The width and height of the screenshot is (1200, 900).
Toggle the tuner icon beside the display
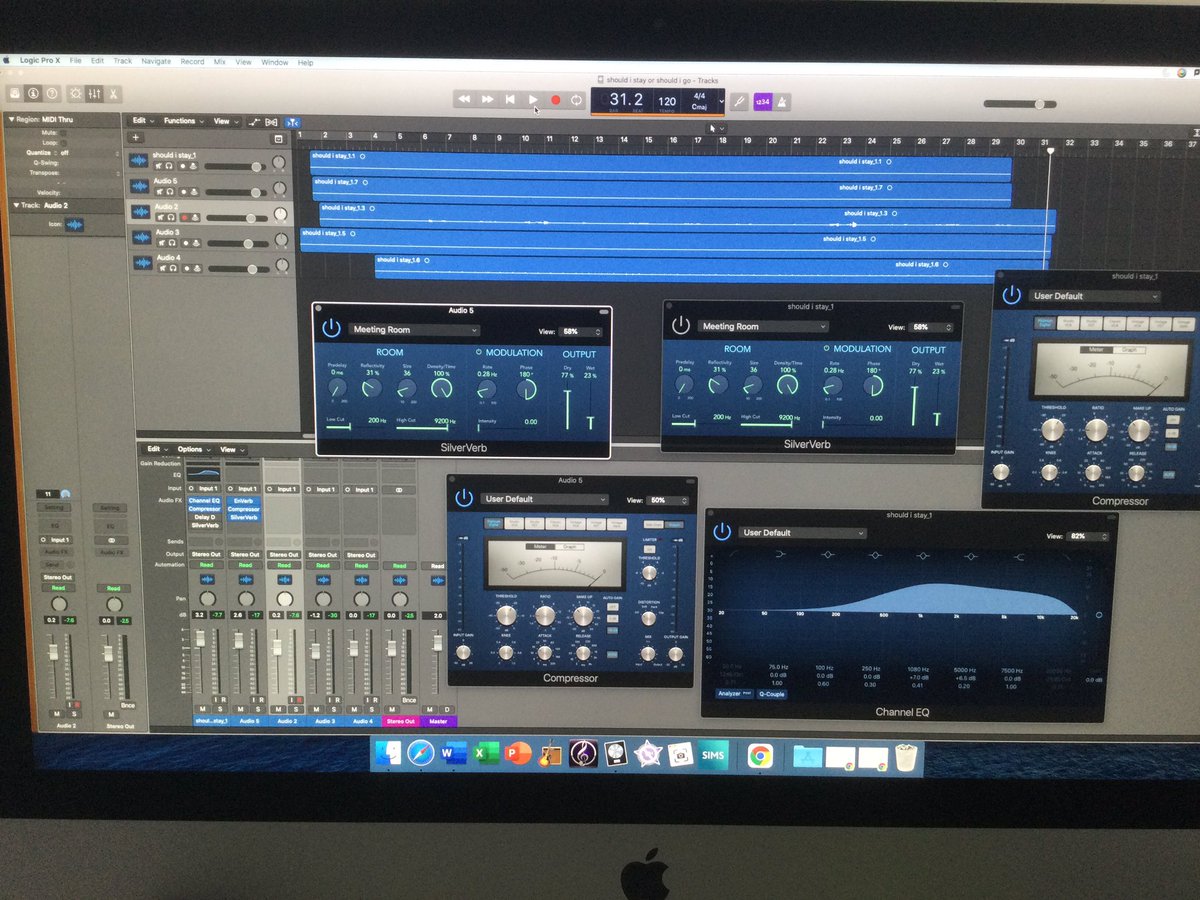click(x=740, y=101)
